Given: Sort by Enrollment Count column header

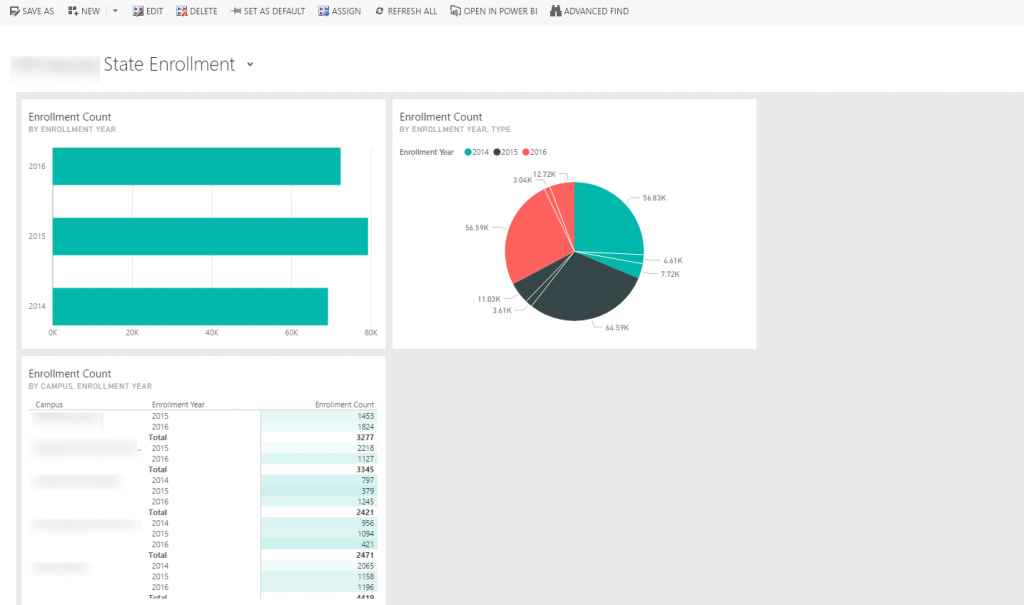Looking at the screenshot, I should [x=345, y=405].
